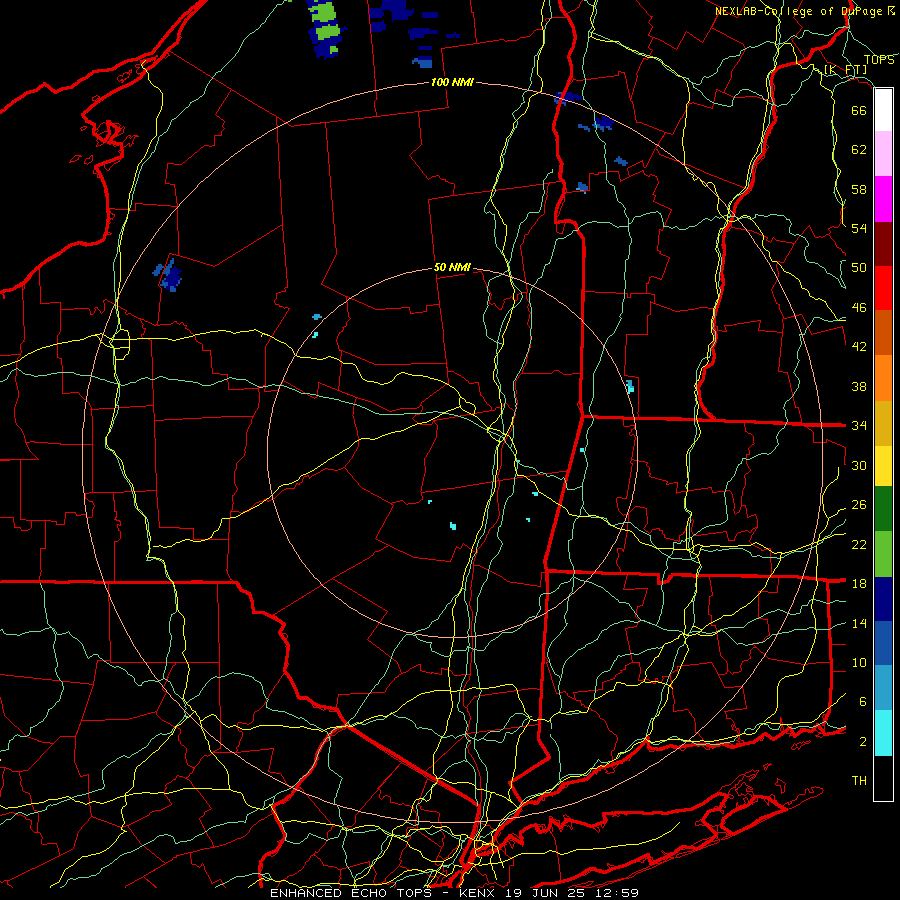Select the navy blue legend swatch
Image resolution: width=900 pixels, height=900 pixels.
883,599
